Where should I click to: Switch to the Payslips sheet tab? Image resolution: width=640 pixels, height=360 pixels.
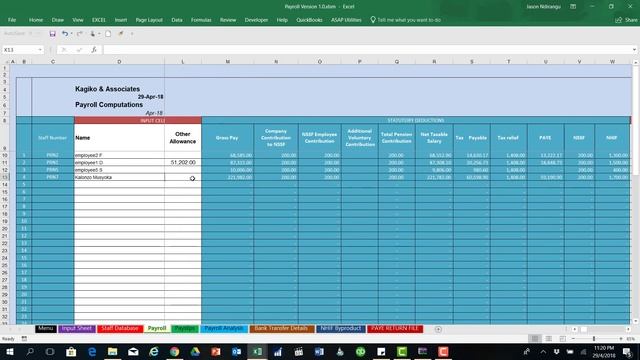(185, 329)
